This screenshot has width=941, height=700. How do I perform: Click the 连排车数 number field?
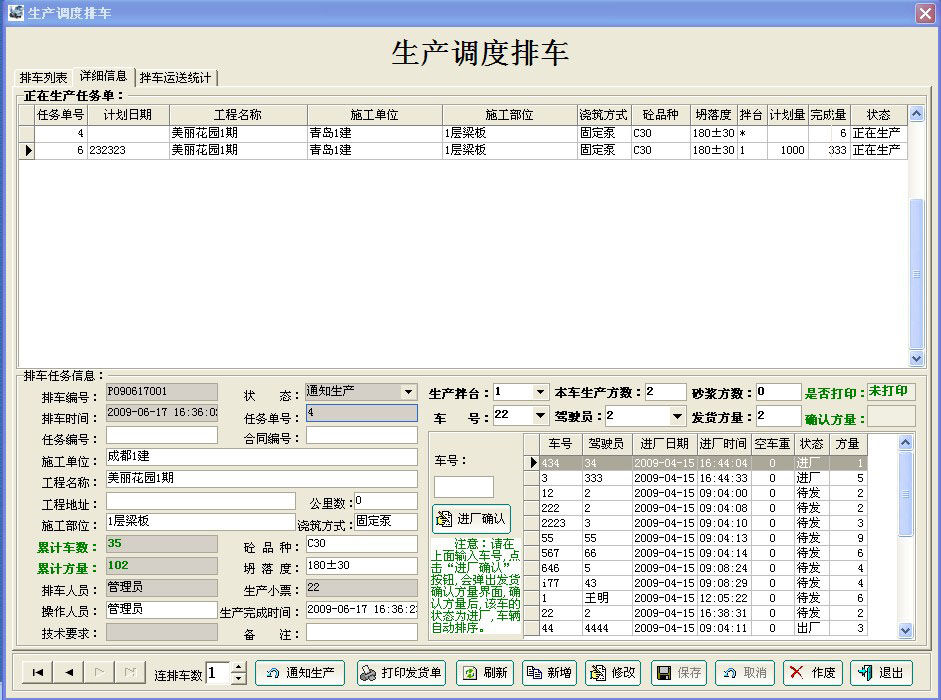(218, 673)
